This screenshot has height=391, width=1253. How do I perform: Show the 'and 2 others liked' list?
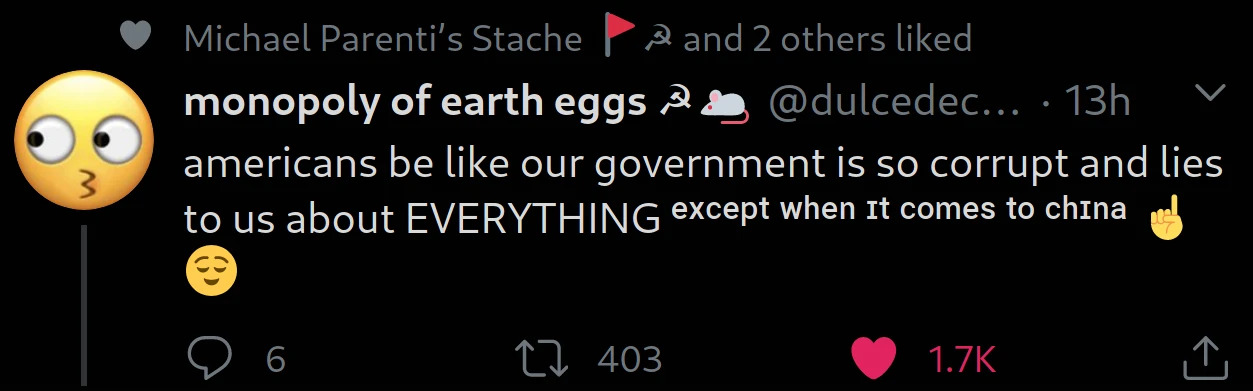[x=827, y=39]
